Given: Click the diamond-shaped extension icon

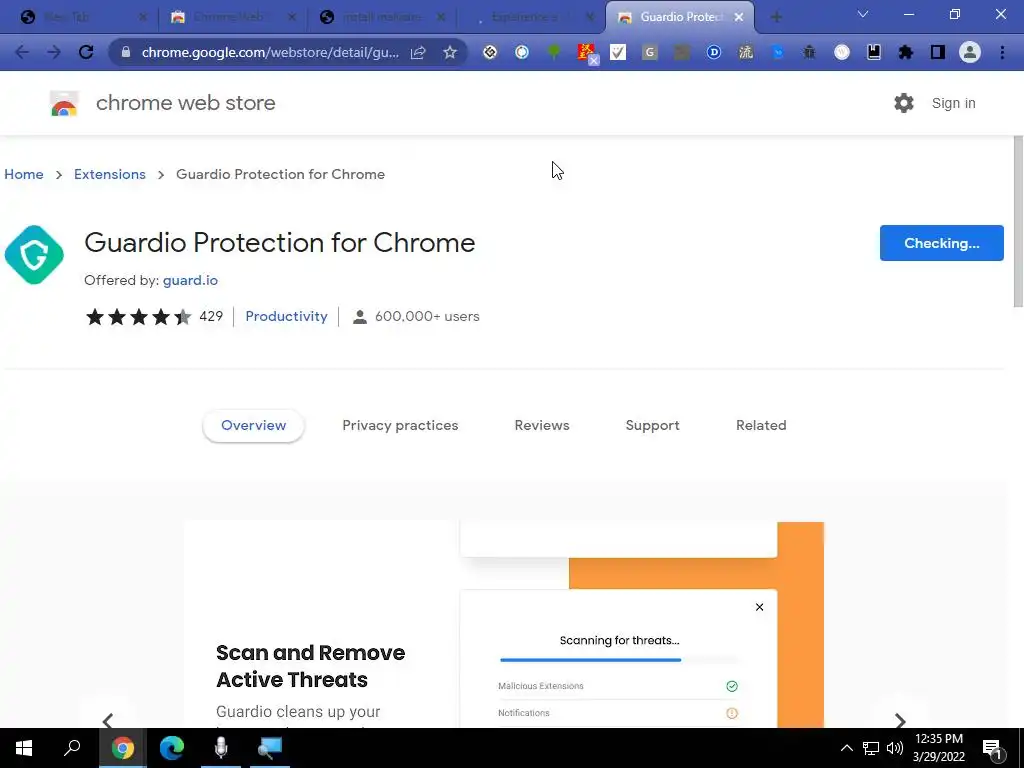Looking at the screenshot, I should 490,52.
